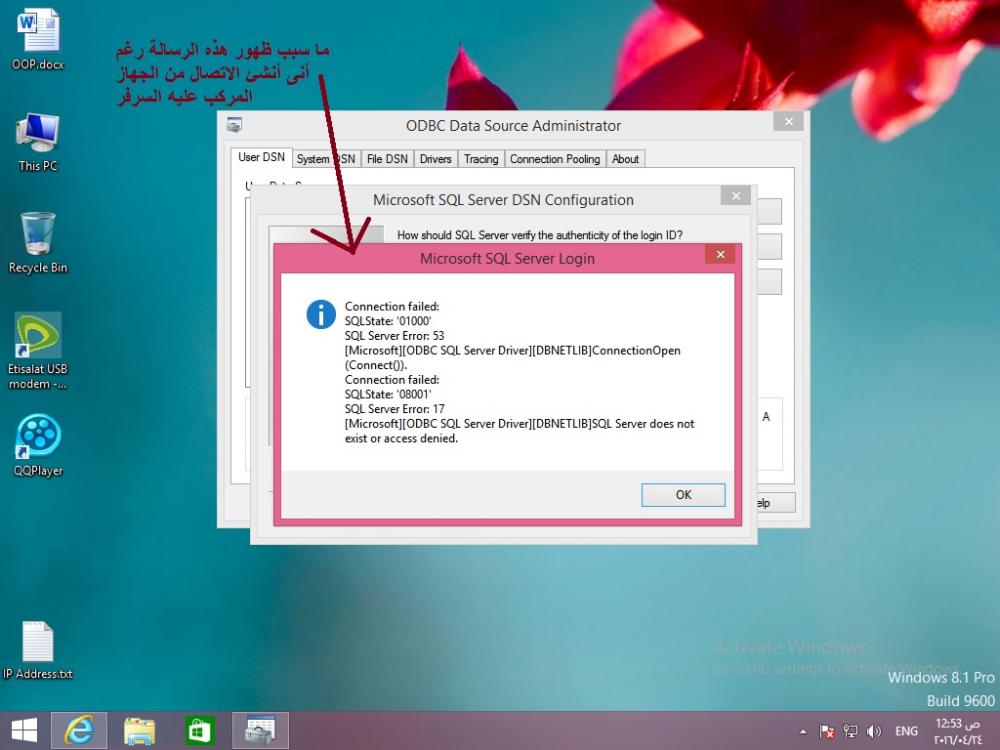Open the volume speaker tray icon
Screen dimensions: 1000x750
point(874,732)
